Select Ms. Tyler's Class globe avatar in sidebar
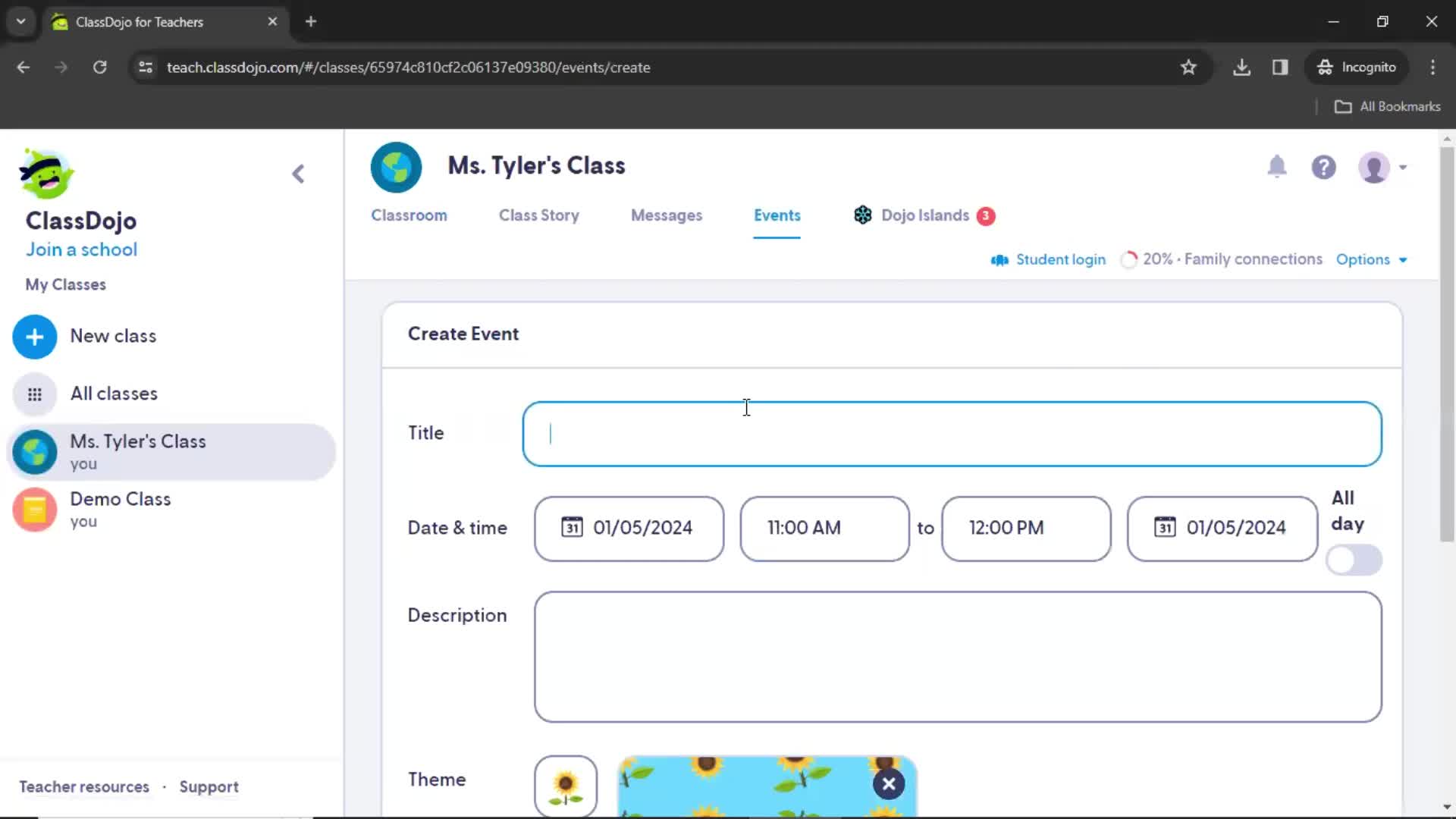1456x819 pixels. [35, 452]
